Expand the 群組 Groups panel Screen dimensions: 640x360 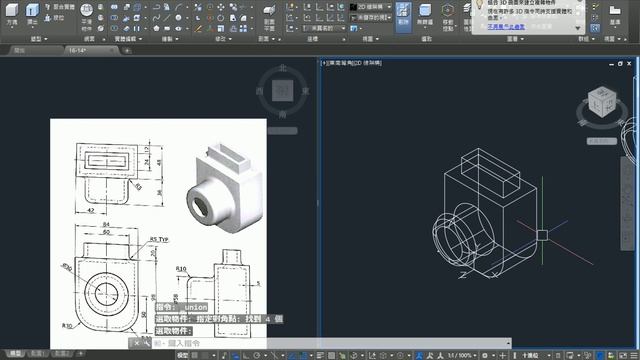coord(586,39)
